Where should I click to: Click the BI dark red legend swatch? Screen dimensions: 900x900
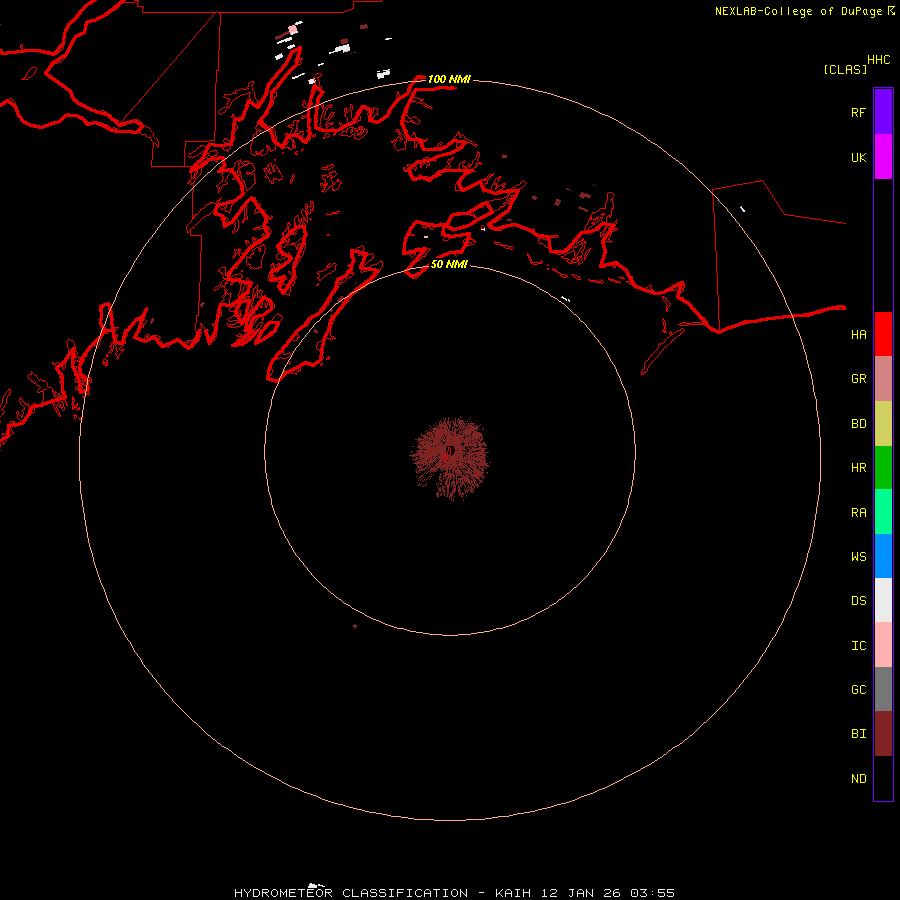[x=883, y=734]
